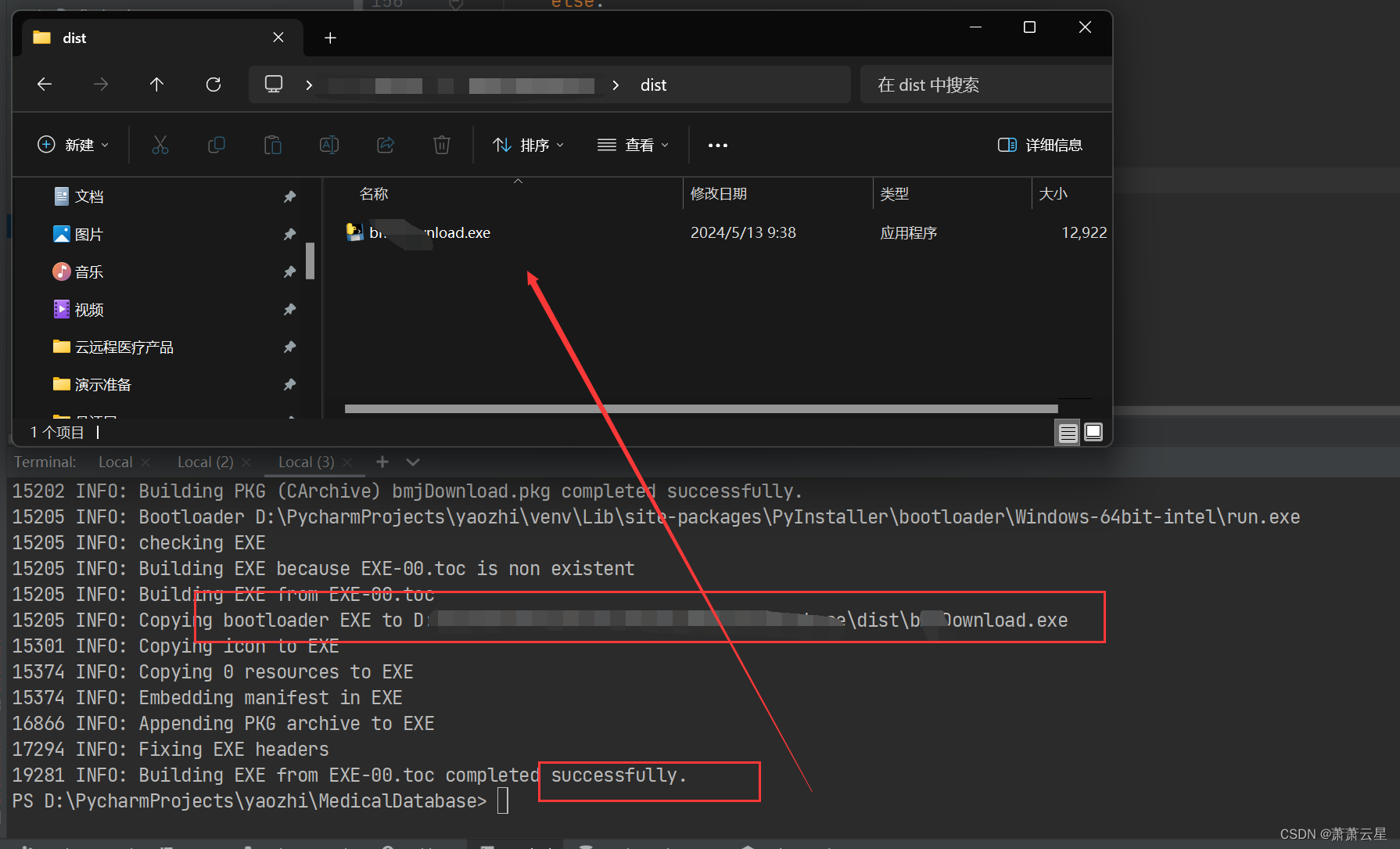Close terminal tab Local (3)

(x=348, y=462)
